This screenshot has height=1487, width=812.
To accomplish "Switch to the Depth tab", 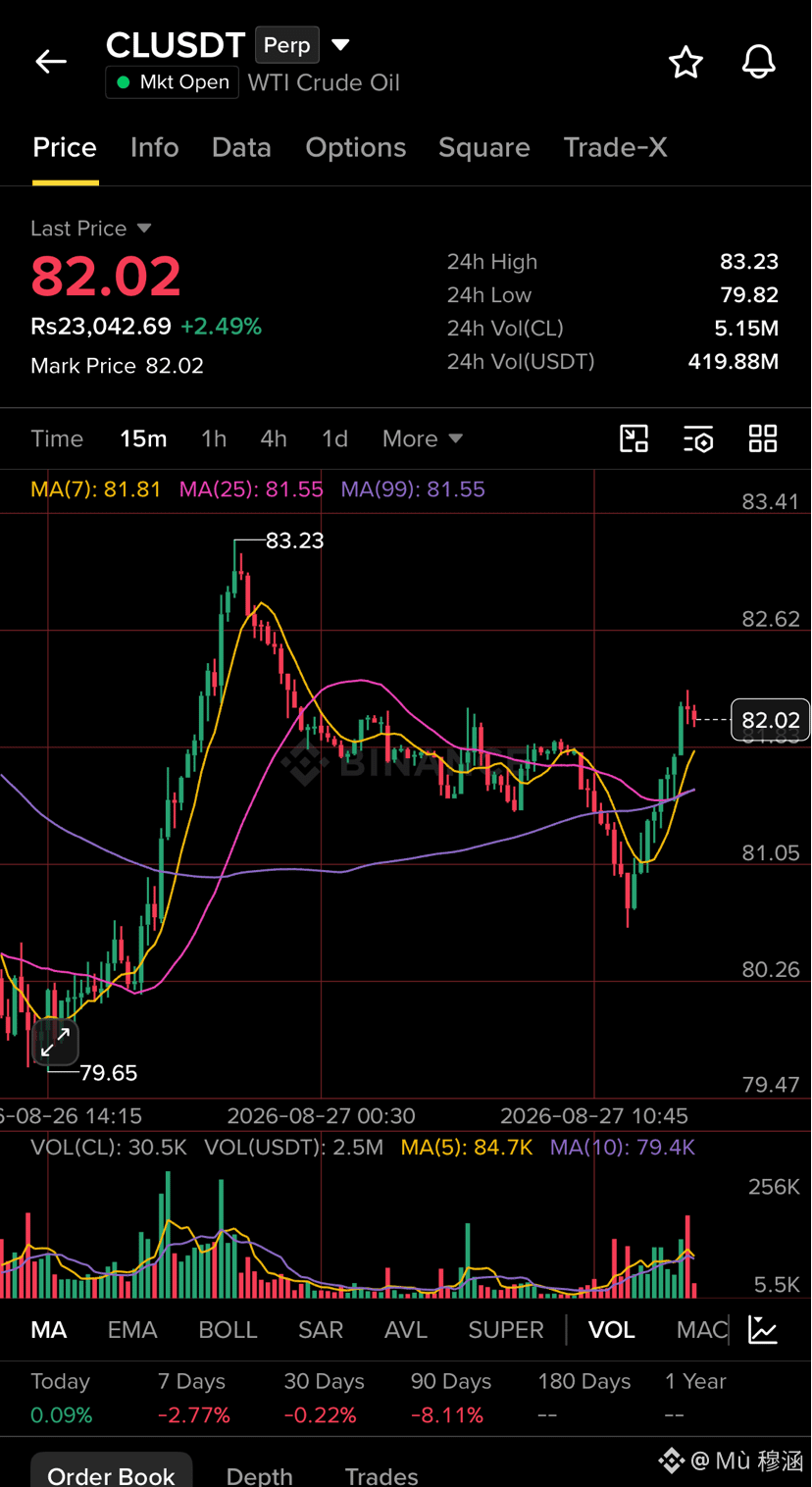I will pyautogui.click(x=260, y=1475).
